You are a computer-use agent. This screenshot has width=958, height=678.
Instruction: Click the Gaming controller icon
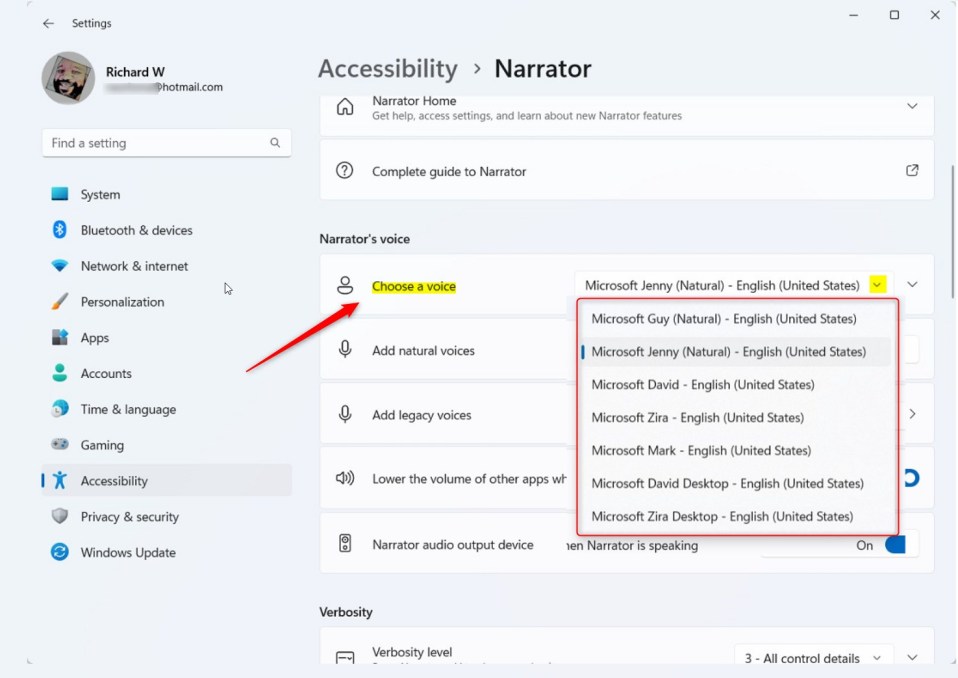(x=59, y=444)
